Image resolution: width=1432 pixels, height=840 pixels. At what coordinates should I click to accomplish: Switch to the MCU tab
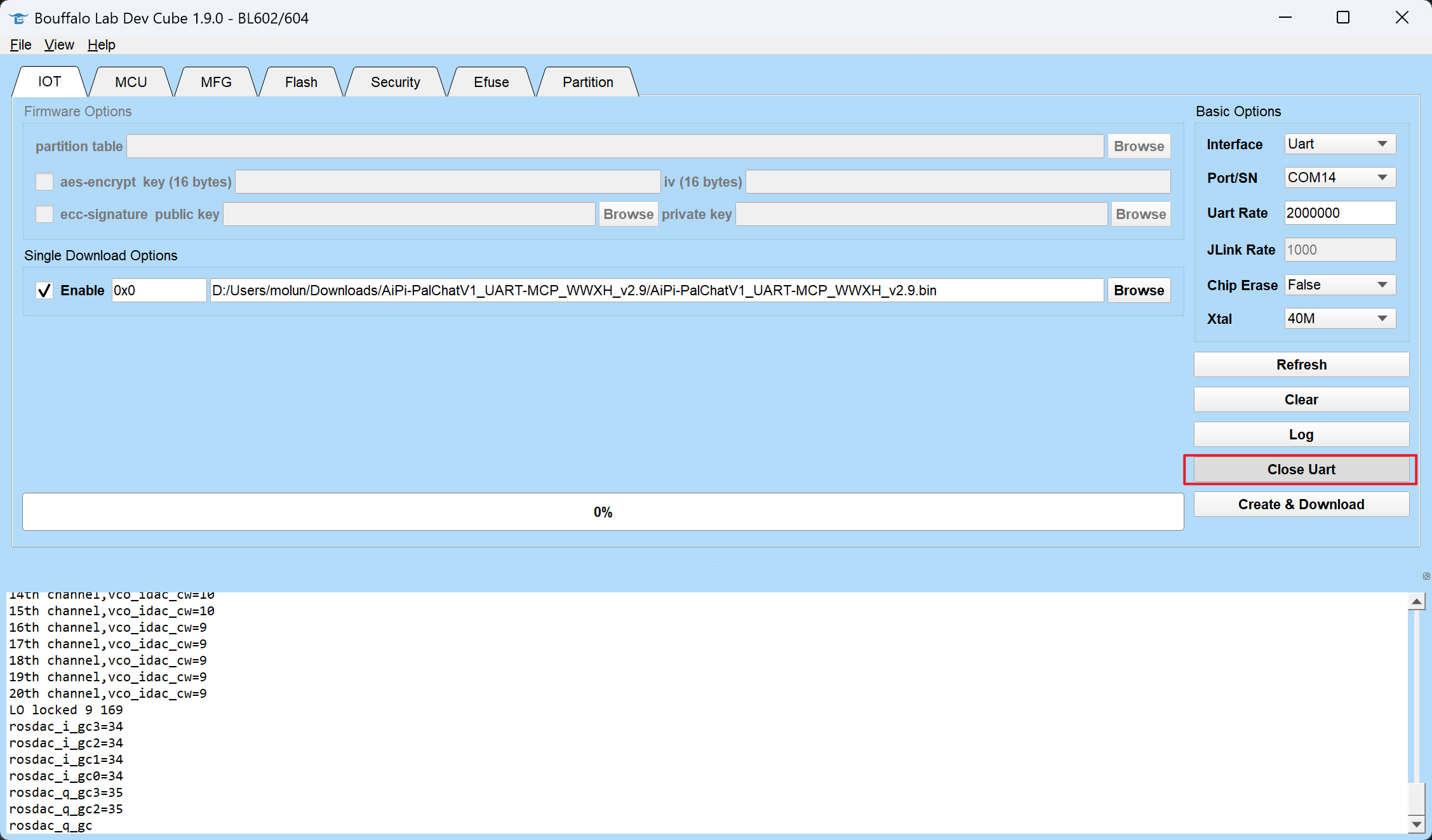(131, 82)
